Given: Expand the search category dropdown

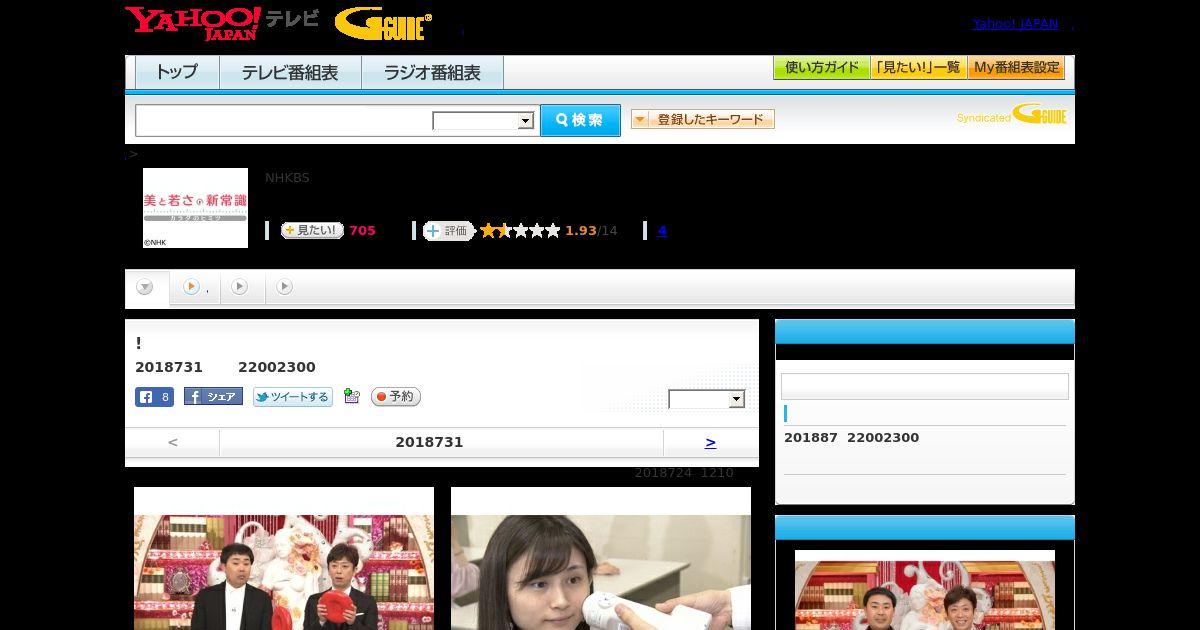Looking at the screenshot, I should [x=484, y=121].
